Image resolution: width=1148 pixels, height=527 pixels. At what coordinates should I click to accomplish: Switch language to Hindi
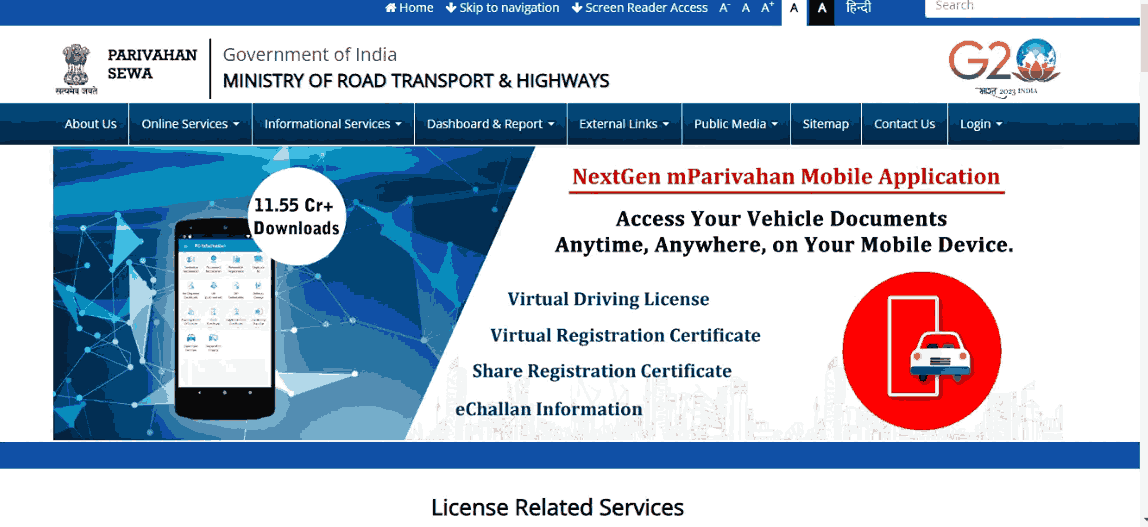pyautogui.click(x=859, y=8)
